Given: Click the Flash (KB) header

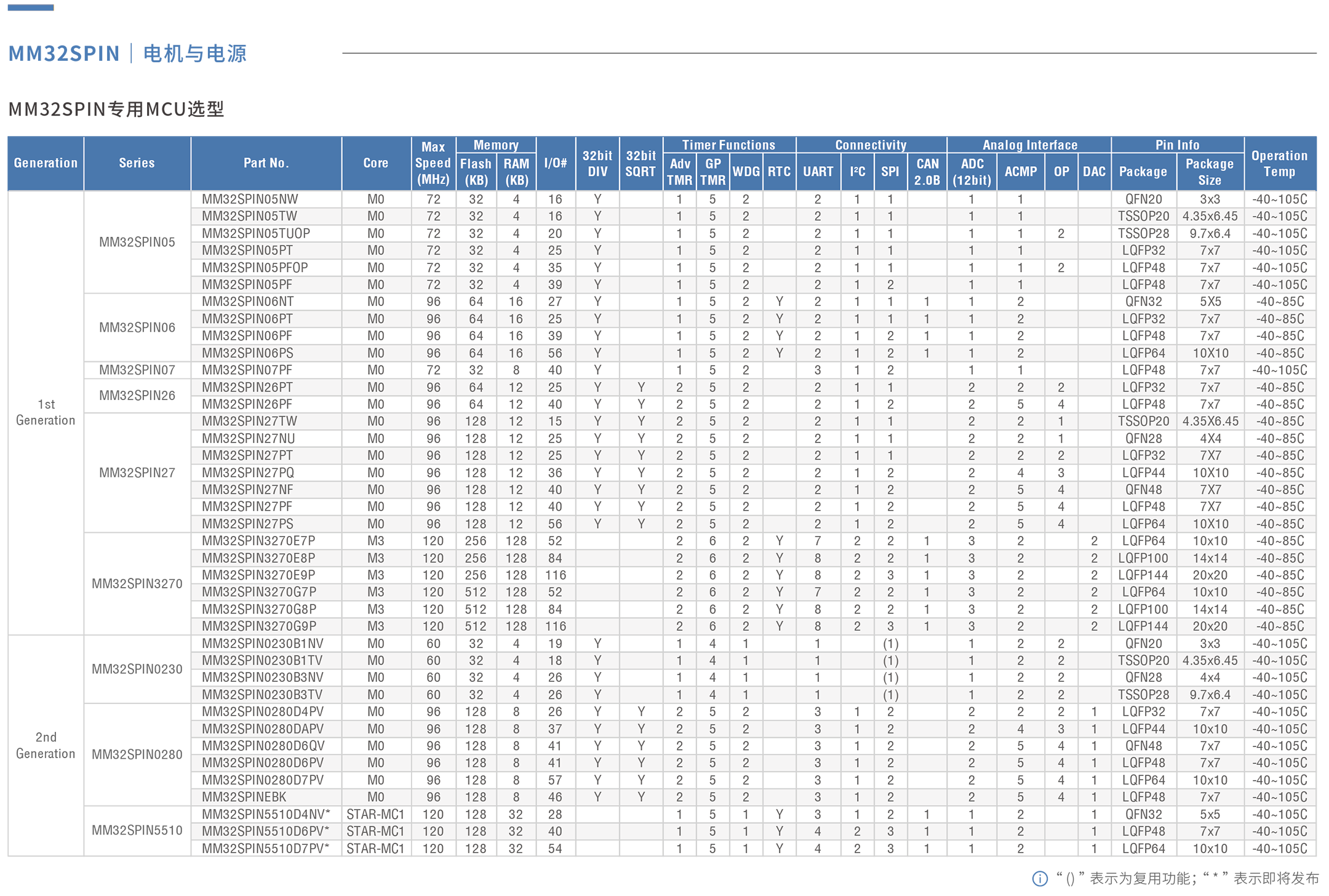Looking at the screenshot, I should (476, 172).
